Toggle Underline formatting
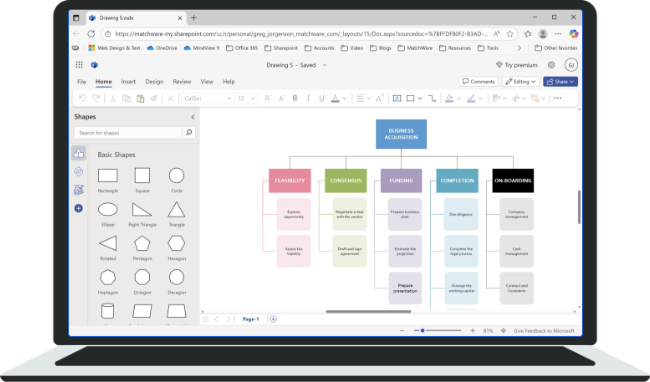The height and width of the screenshot is (382, 650). point(321,98)
